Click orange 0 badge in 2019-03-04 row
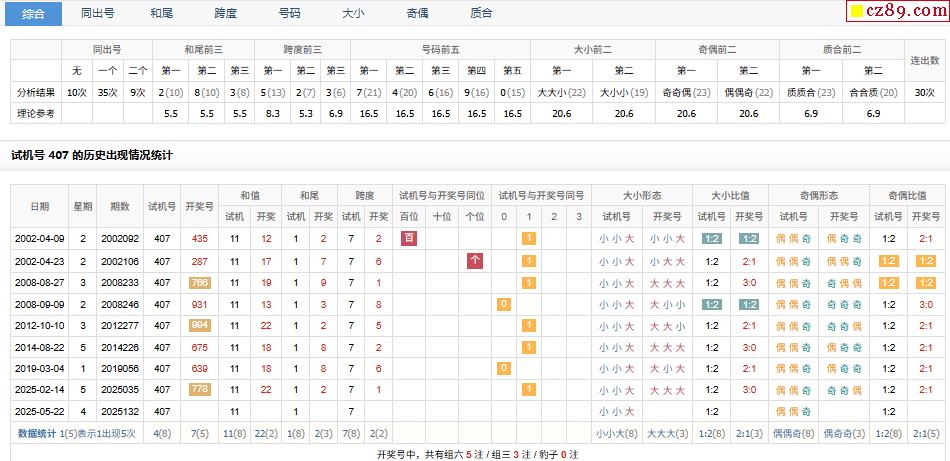The width and height of the screenshot is (950, 461). [504, 368]
